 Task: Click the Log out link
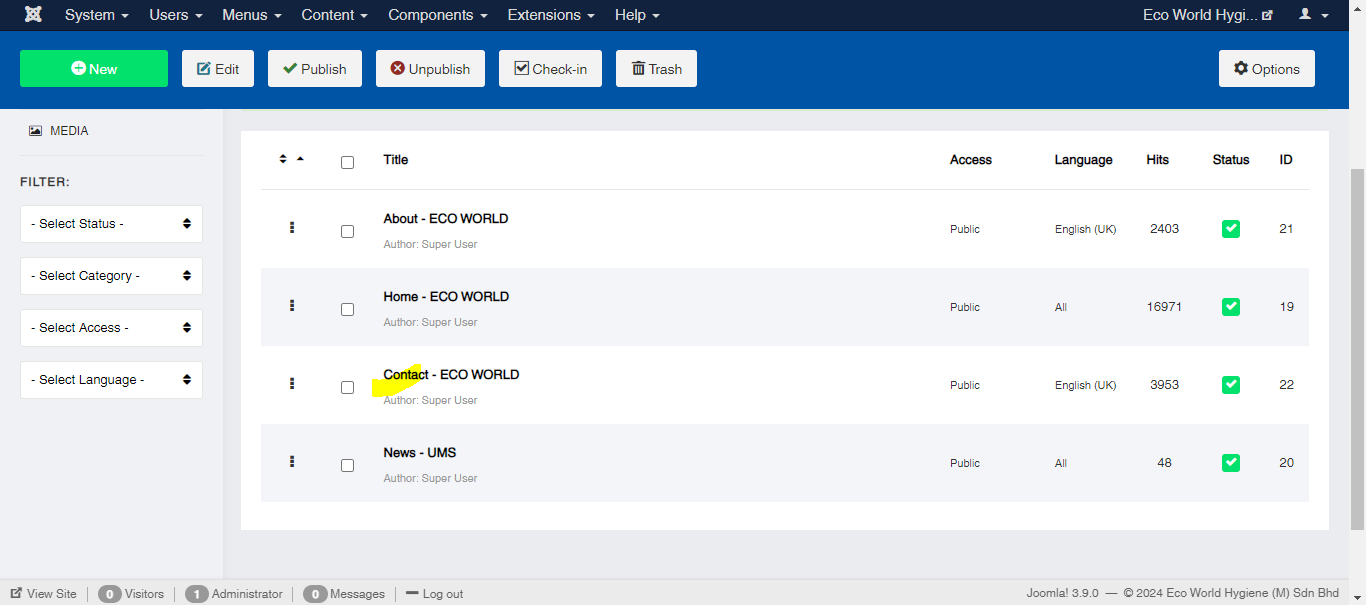tap(435, 593)
